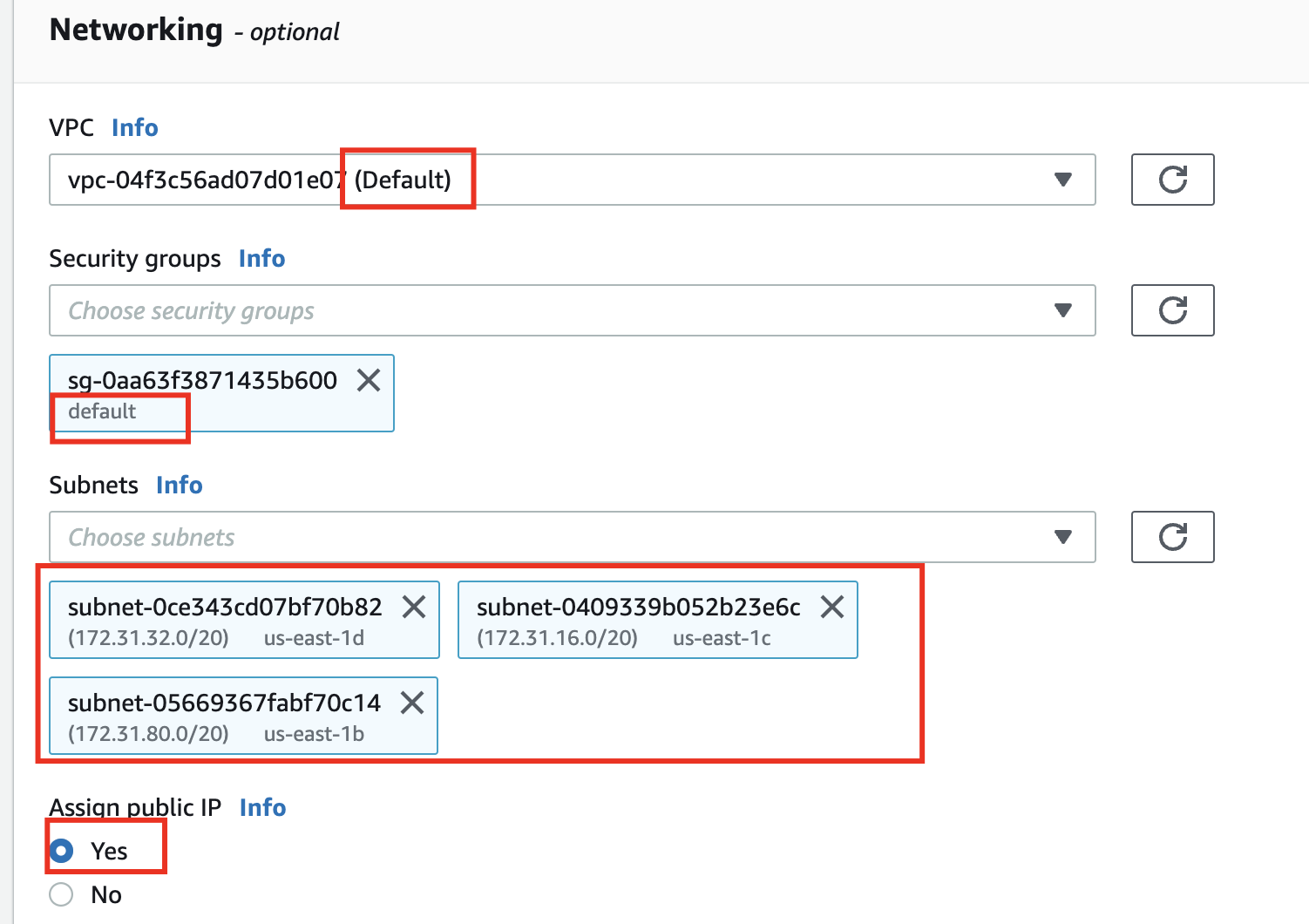The image size is (1309, 924).
Task: Click the refresh button beside Subnets
Action: pos(1172,537)
